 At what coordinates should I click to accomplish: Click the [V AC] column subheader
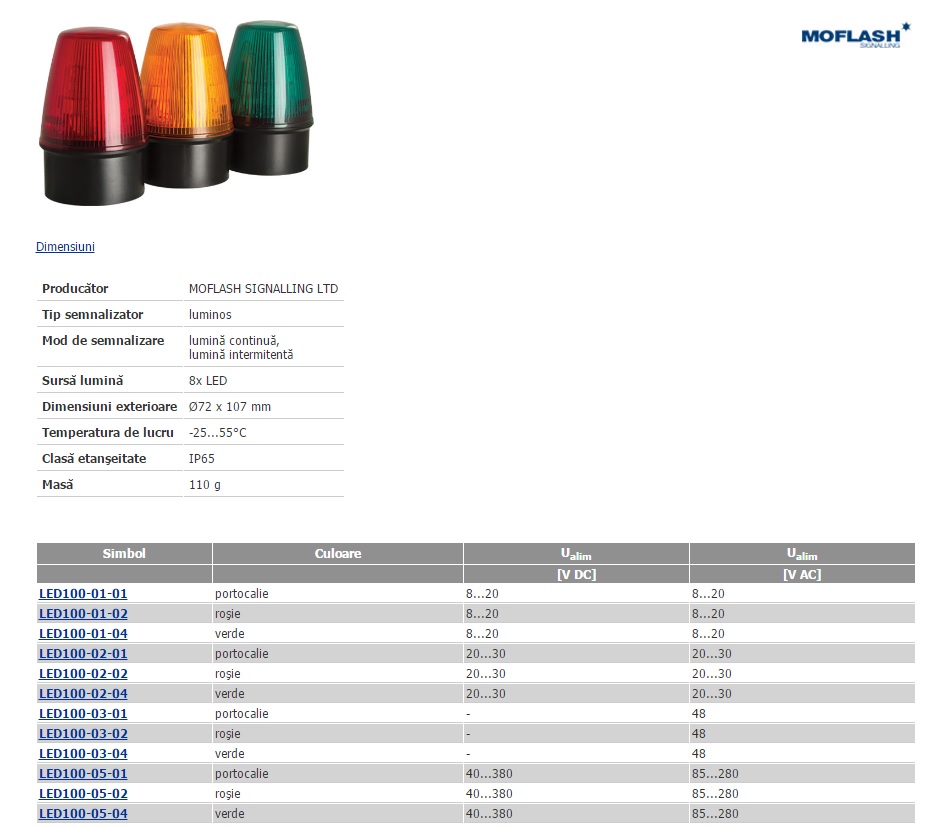[x=802, y=574]
